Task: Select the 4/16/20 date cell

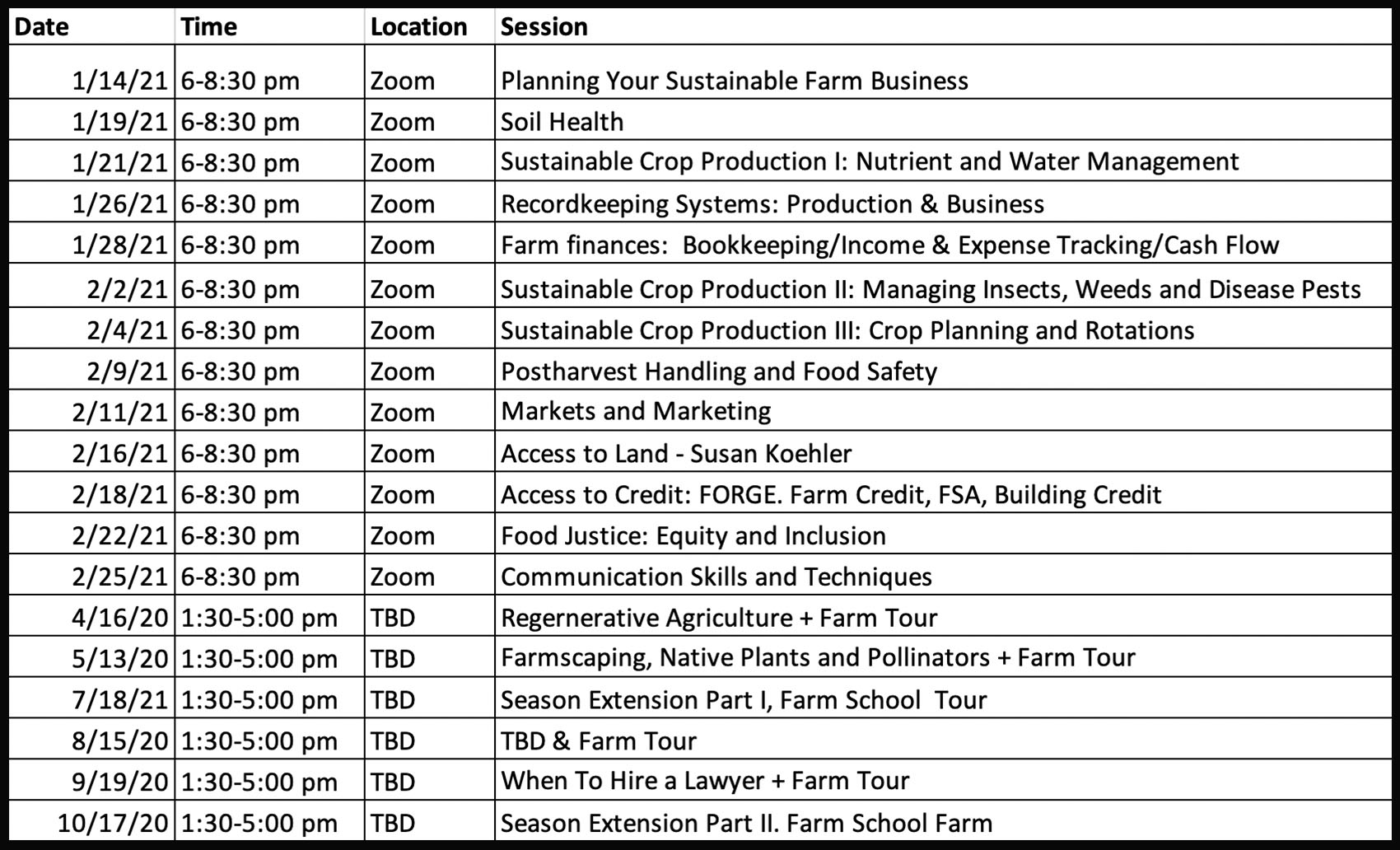Action: point(119,618)
